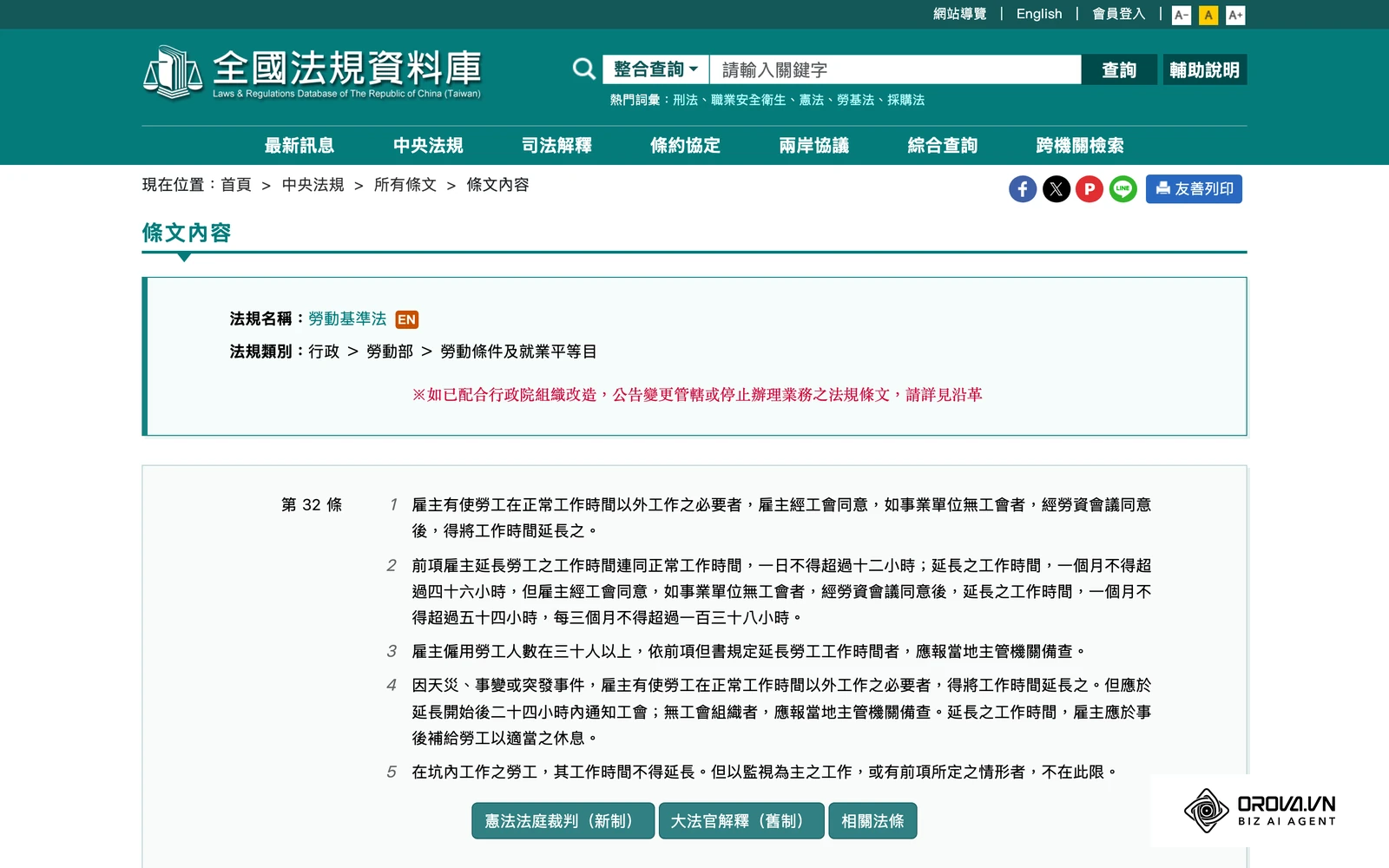Click the 友善列印 print button

coord(1194,189)
